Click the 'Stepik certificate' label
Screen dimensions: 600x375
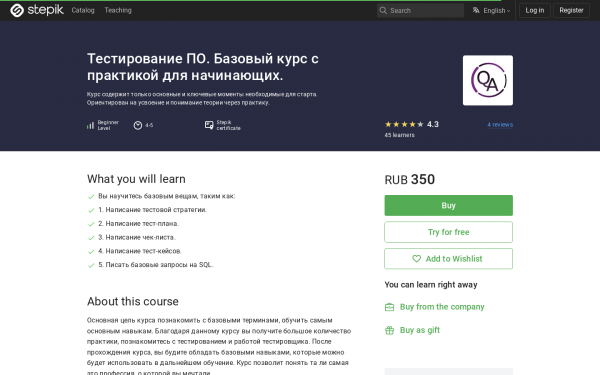[228, 125]
